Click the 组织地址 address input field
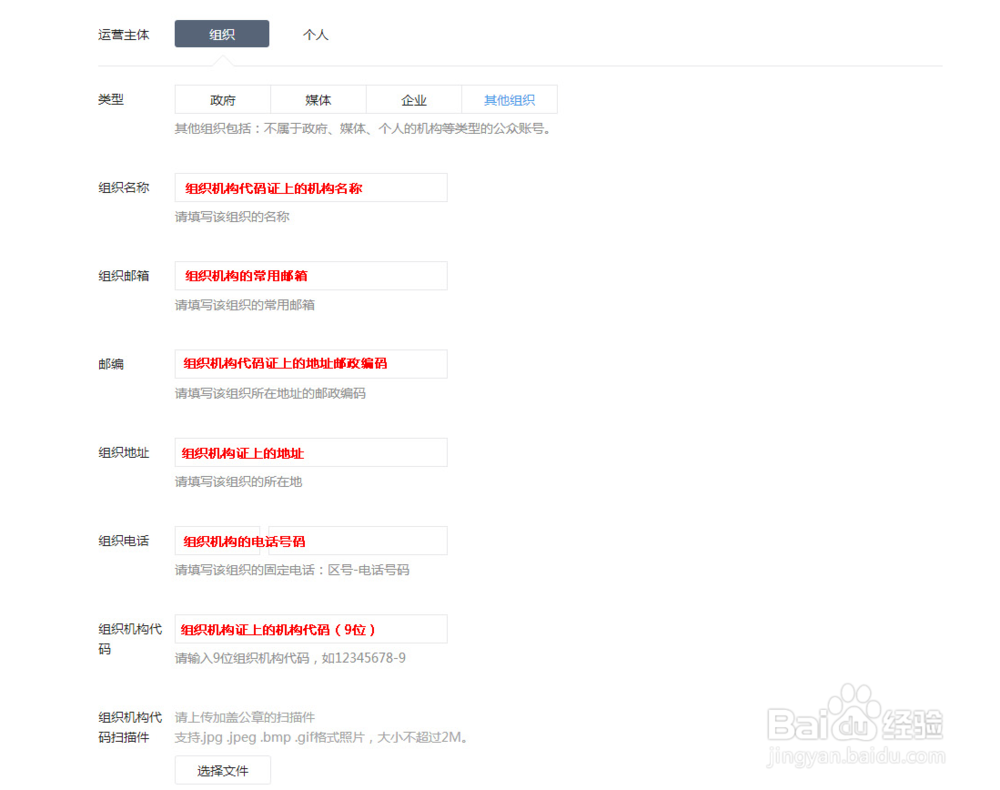1000x790 pixels. [310, 452]
